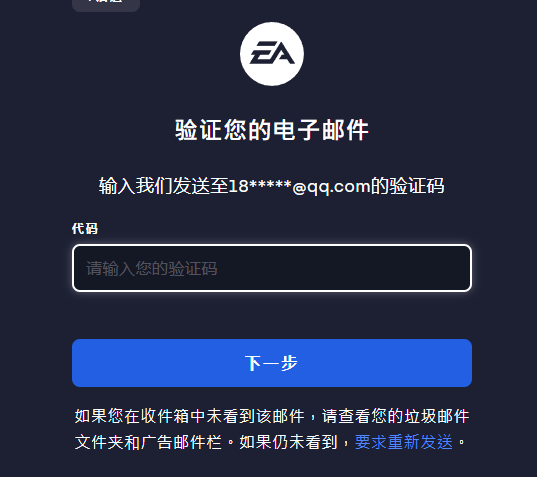Click the 下一步 button
The width and height of the screenshot is (537, 477).
[x=272, y=363]
